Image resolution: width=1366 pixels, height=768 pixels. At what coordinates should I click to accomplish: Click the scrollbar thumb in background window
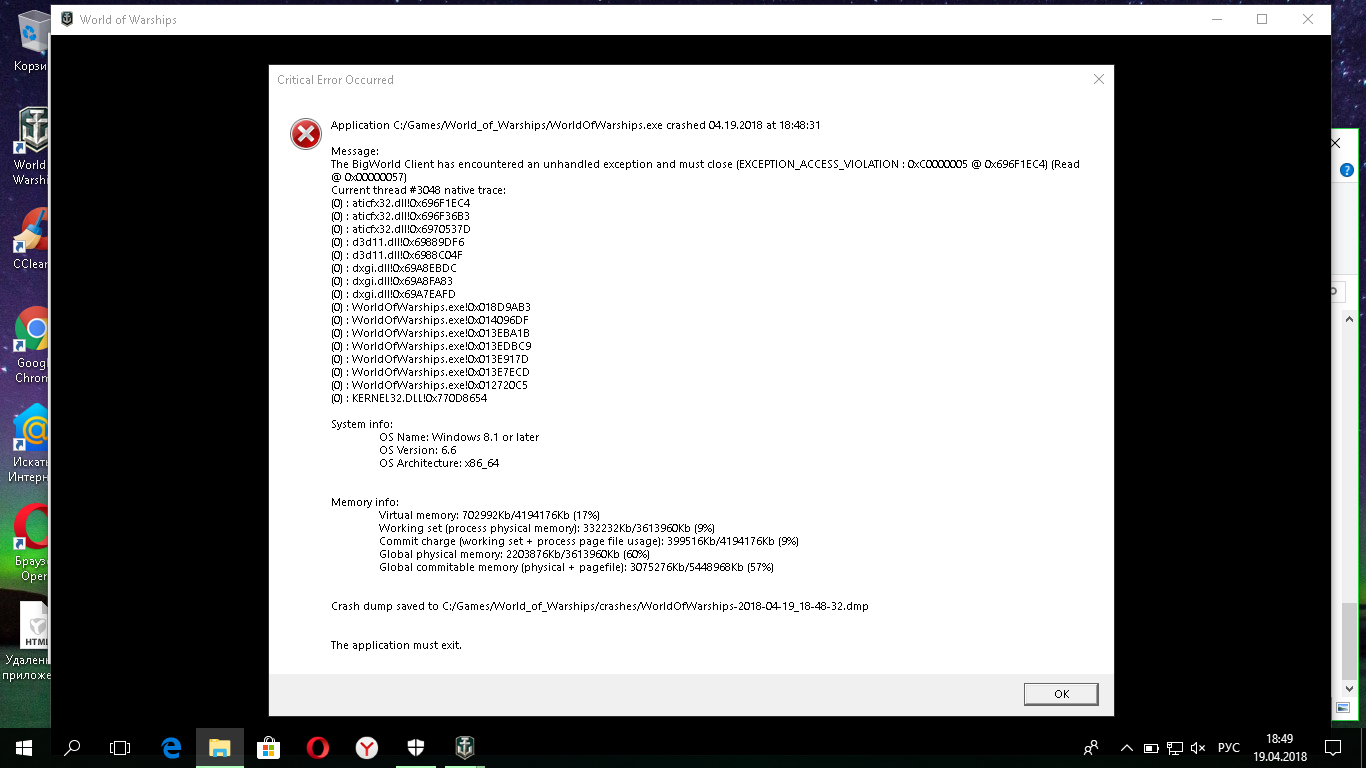click(x=1349, y=640)
